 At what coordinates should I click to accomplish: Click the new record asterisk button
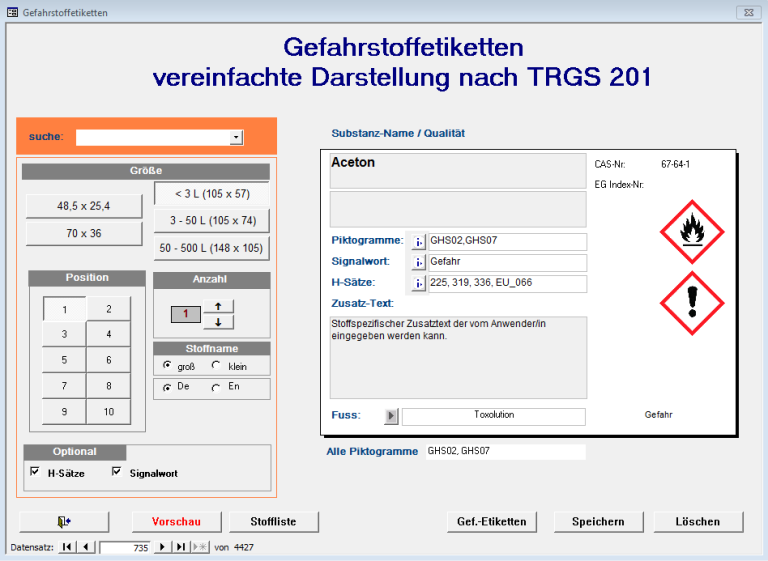pos(200,547)
